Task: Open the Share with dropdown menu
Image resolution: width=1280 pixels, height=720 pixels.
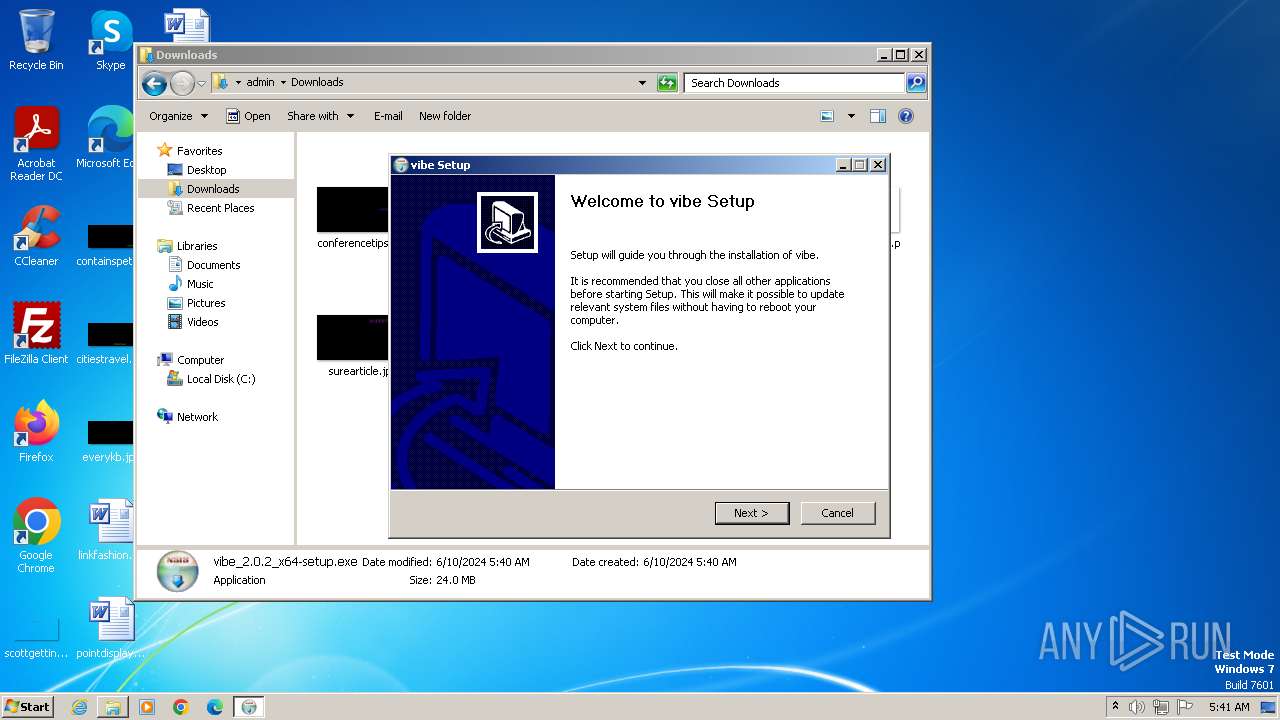Action: click(x=320, y=116)
